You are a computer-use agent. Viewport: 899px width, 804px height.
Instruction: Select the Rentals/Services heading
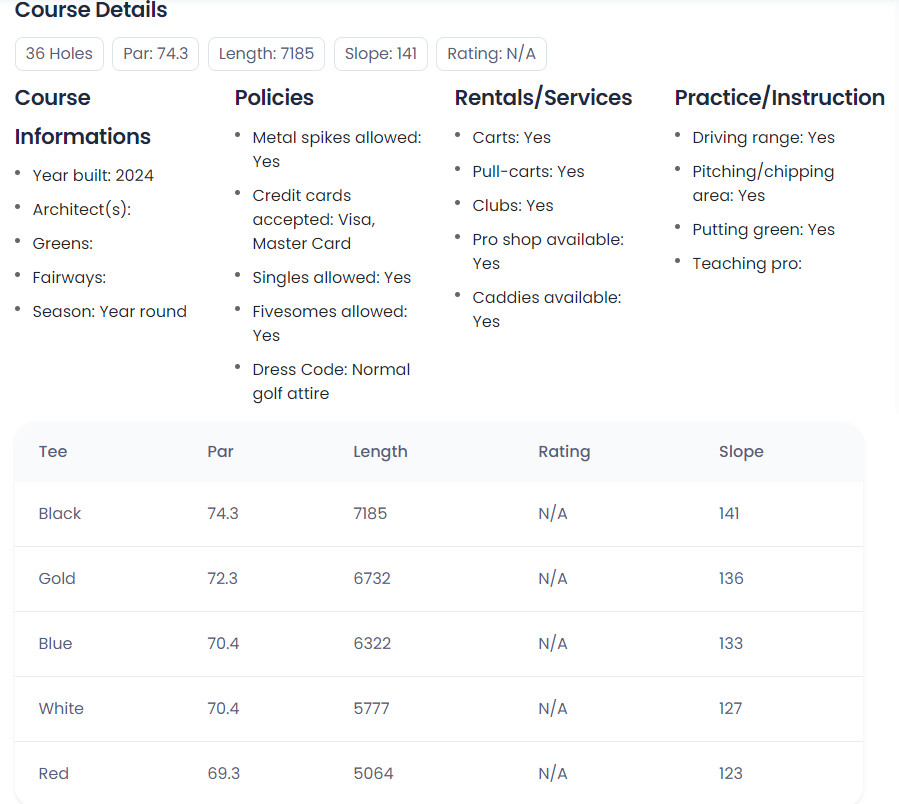(x=544, y=97)
